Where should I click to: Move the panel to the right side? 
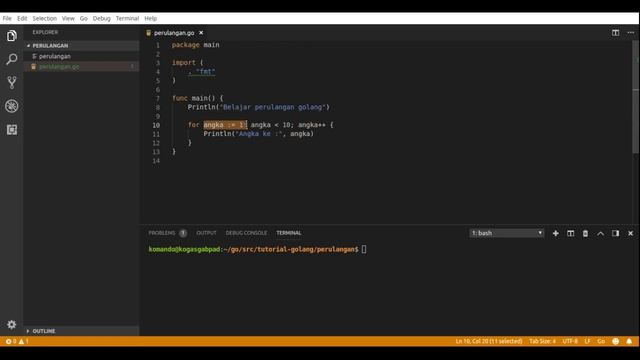(616, 233)
